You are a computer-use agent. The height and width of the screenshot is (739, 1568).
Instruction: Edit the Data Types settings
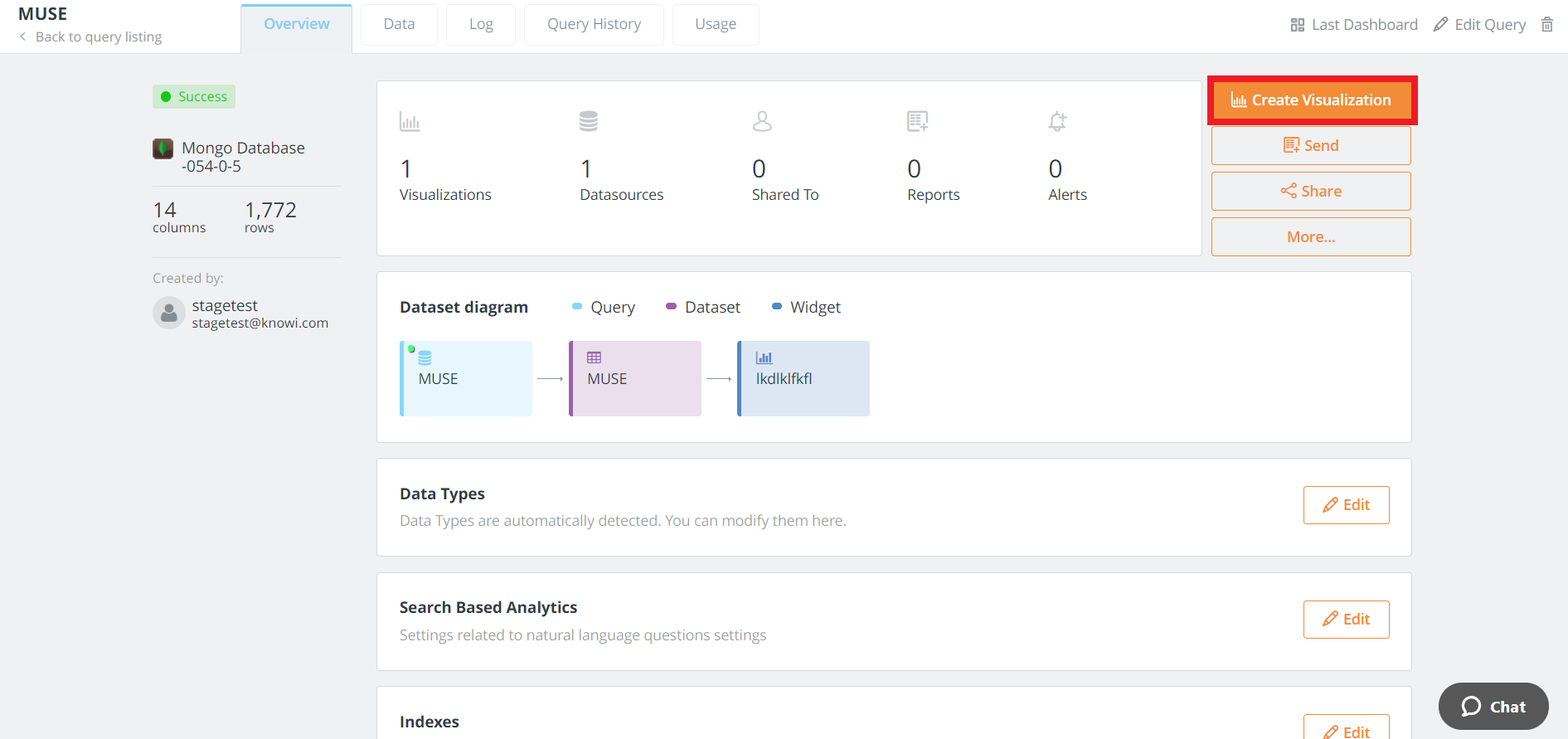(1346, 505)
